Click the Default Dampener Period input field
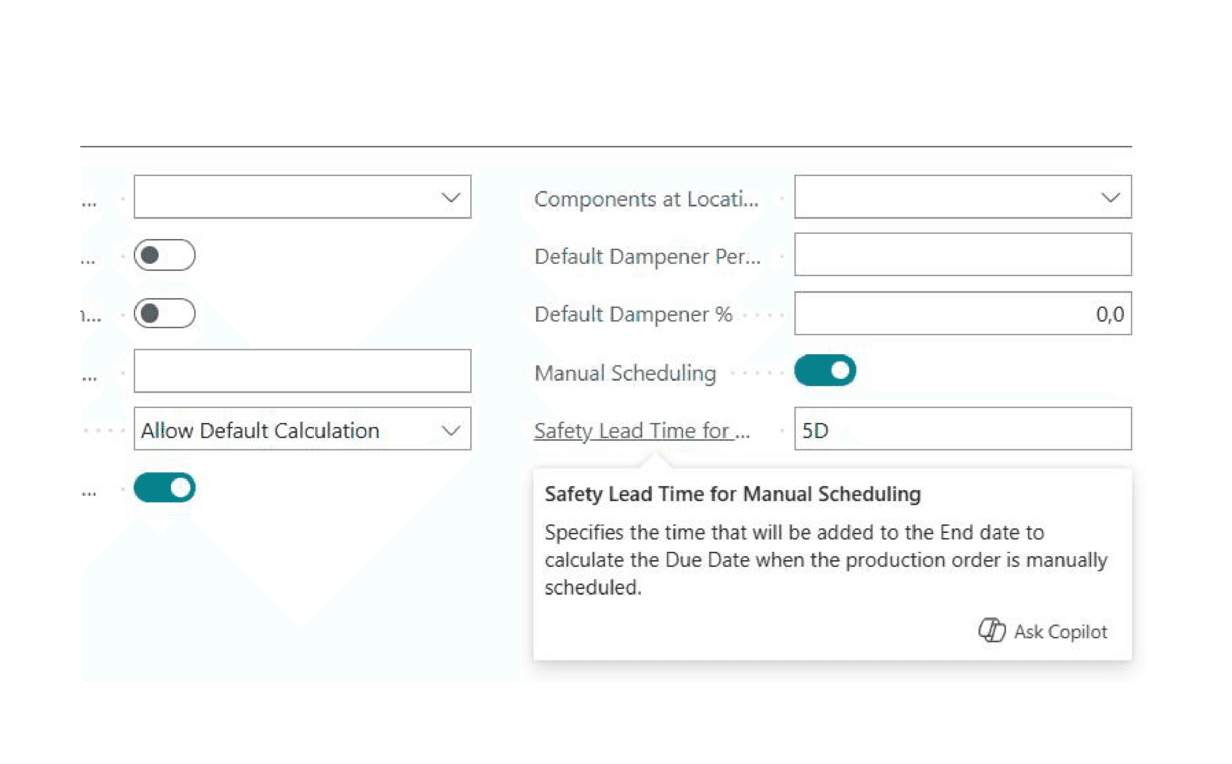Screen dimensions: 1232x764 pyautogui.click(x=962, y=255)
